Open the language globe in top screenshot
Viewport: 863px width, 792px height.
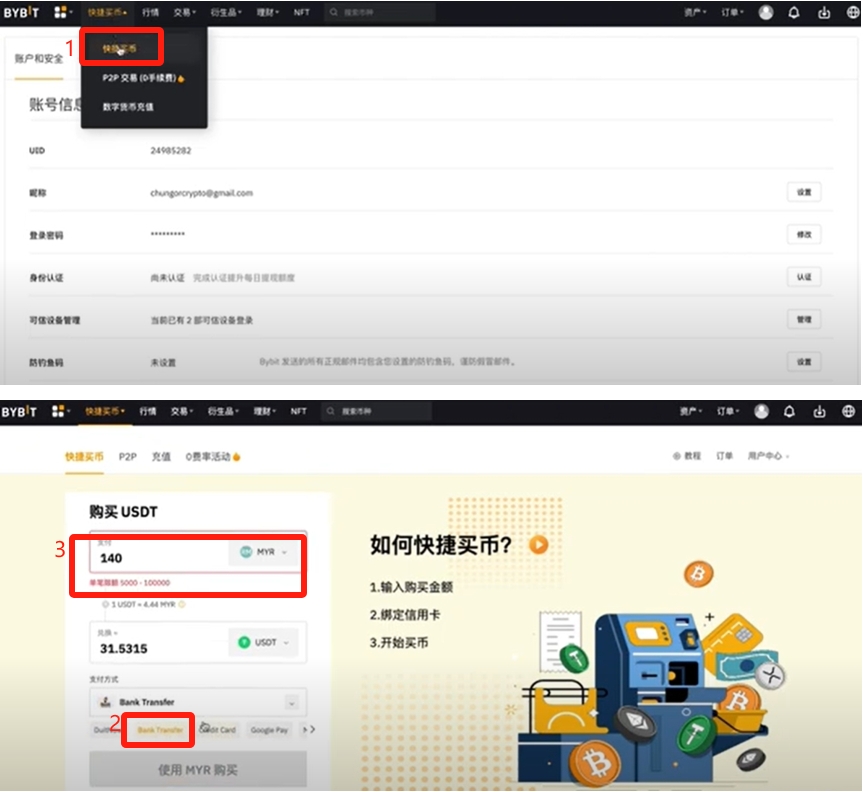pos(853,12)
